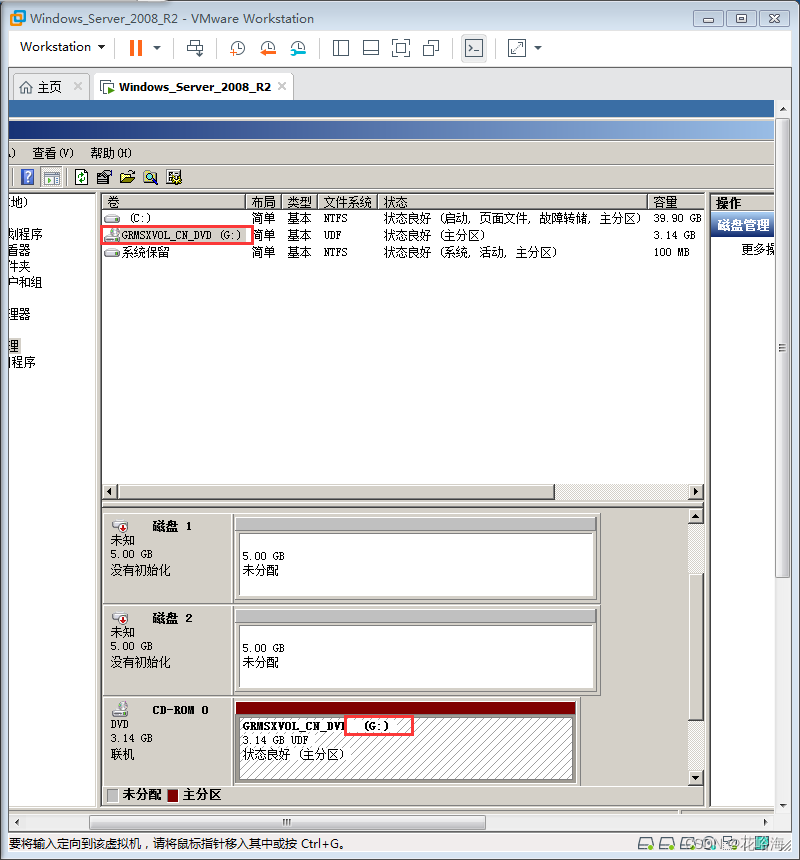Screen dimensions: 800x860
Task: Select 磁盘管理 in the 操作 pane
Action: coord(742,225)
